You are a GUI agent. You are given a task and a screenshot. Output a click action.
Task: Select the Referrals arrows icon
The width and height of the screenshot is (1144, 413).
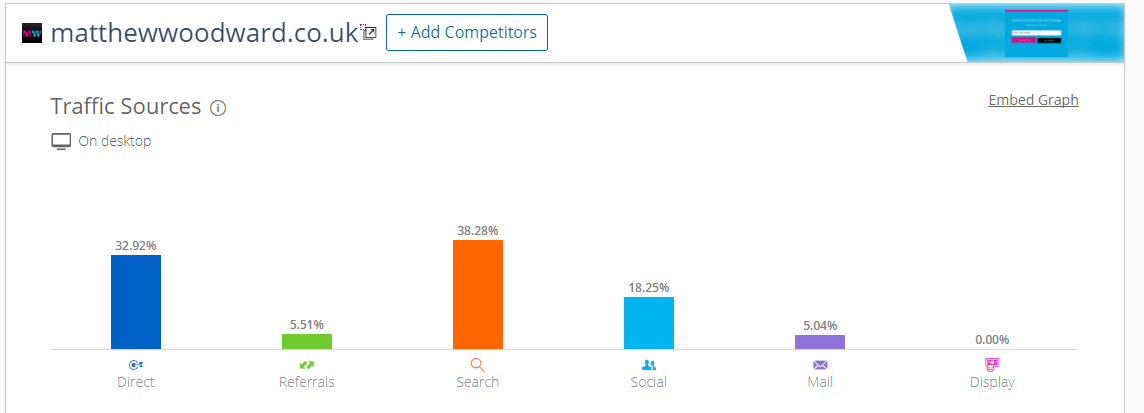coord(306,365)
